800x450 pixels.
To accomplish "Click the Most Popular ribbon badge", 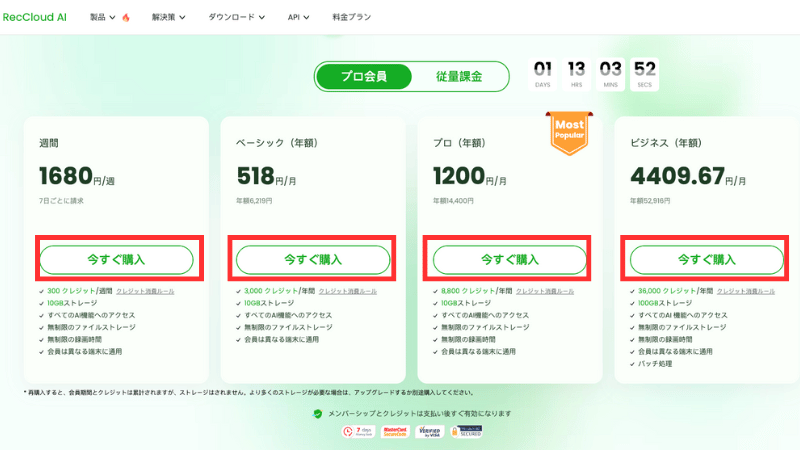I will (569, 133).
